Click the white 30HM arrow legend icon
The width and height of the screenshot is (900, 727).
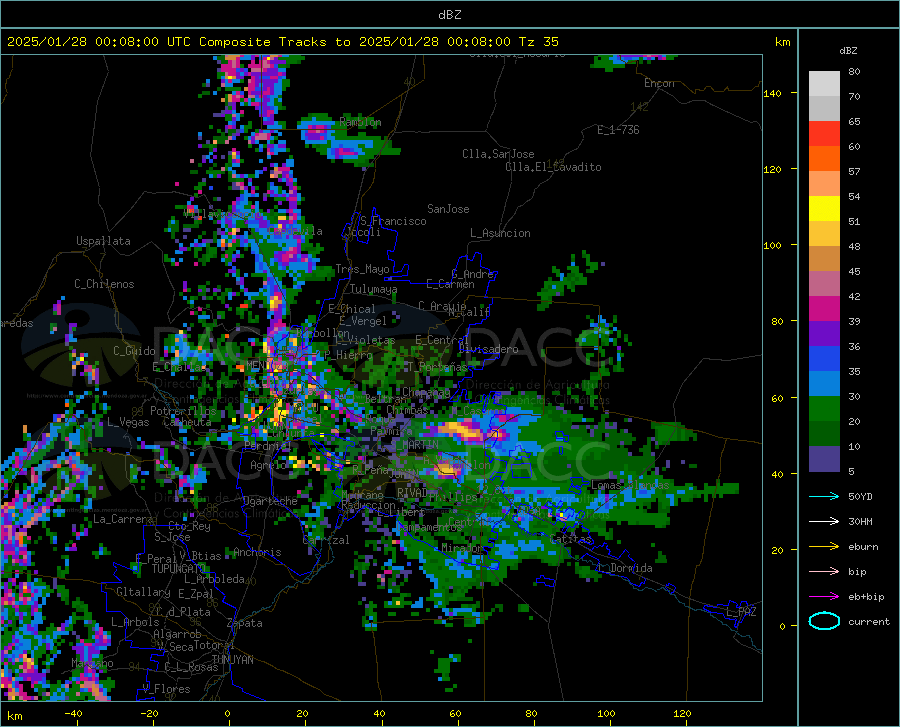click(x=824, y=522)
